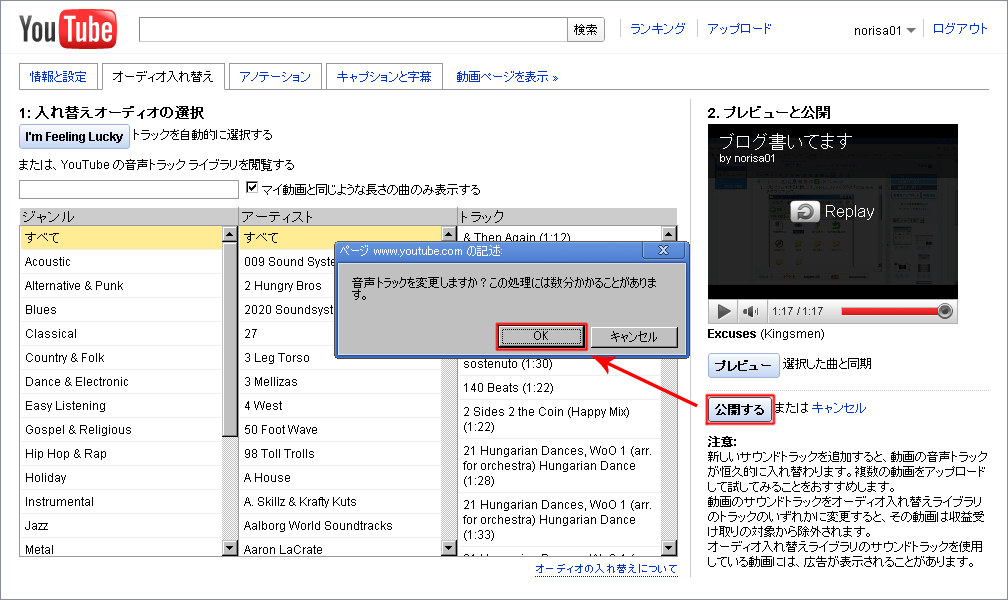The height and width of the screenshot is (600, 1008).
Task: Select the artist 3 Mellizas
Action: tap(341, 381)
